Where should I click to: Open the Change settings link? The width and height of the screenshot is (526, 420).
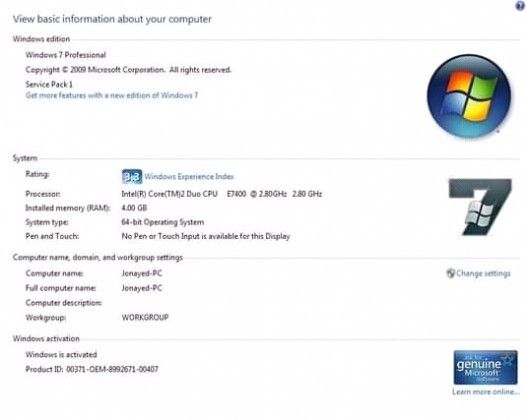click(483, 273)
